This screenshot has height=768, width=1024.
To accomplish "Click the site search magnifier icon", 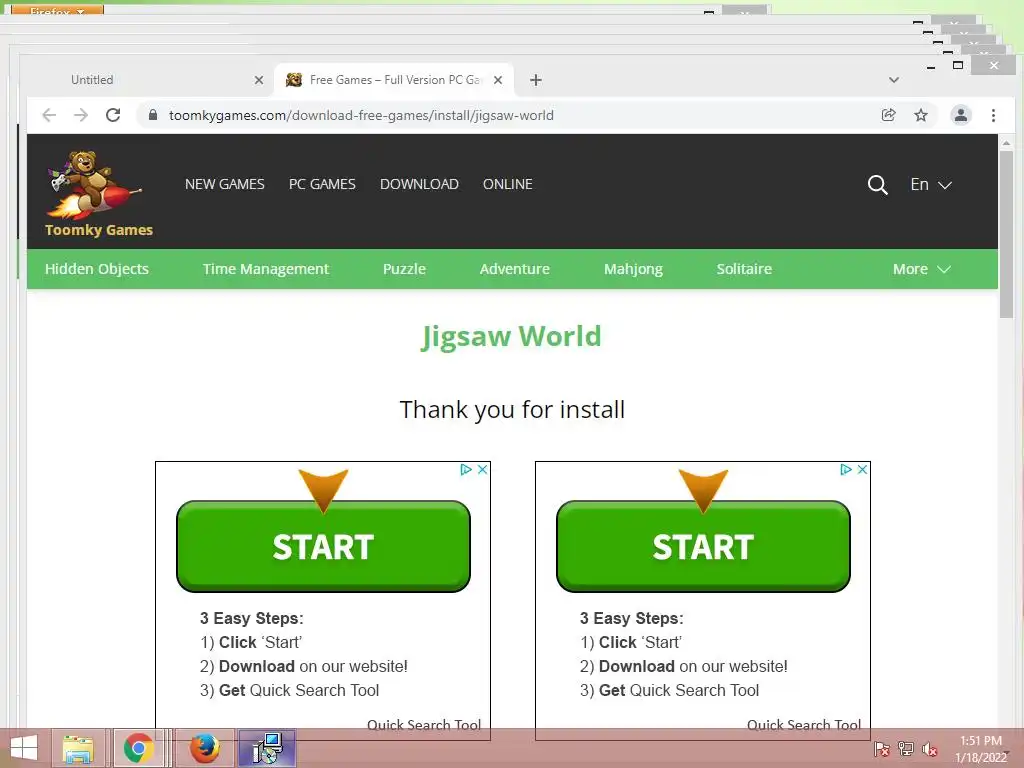I will 877,185.
